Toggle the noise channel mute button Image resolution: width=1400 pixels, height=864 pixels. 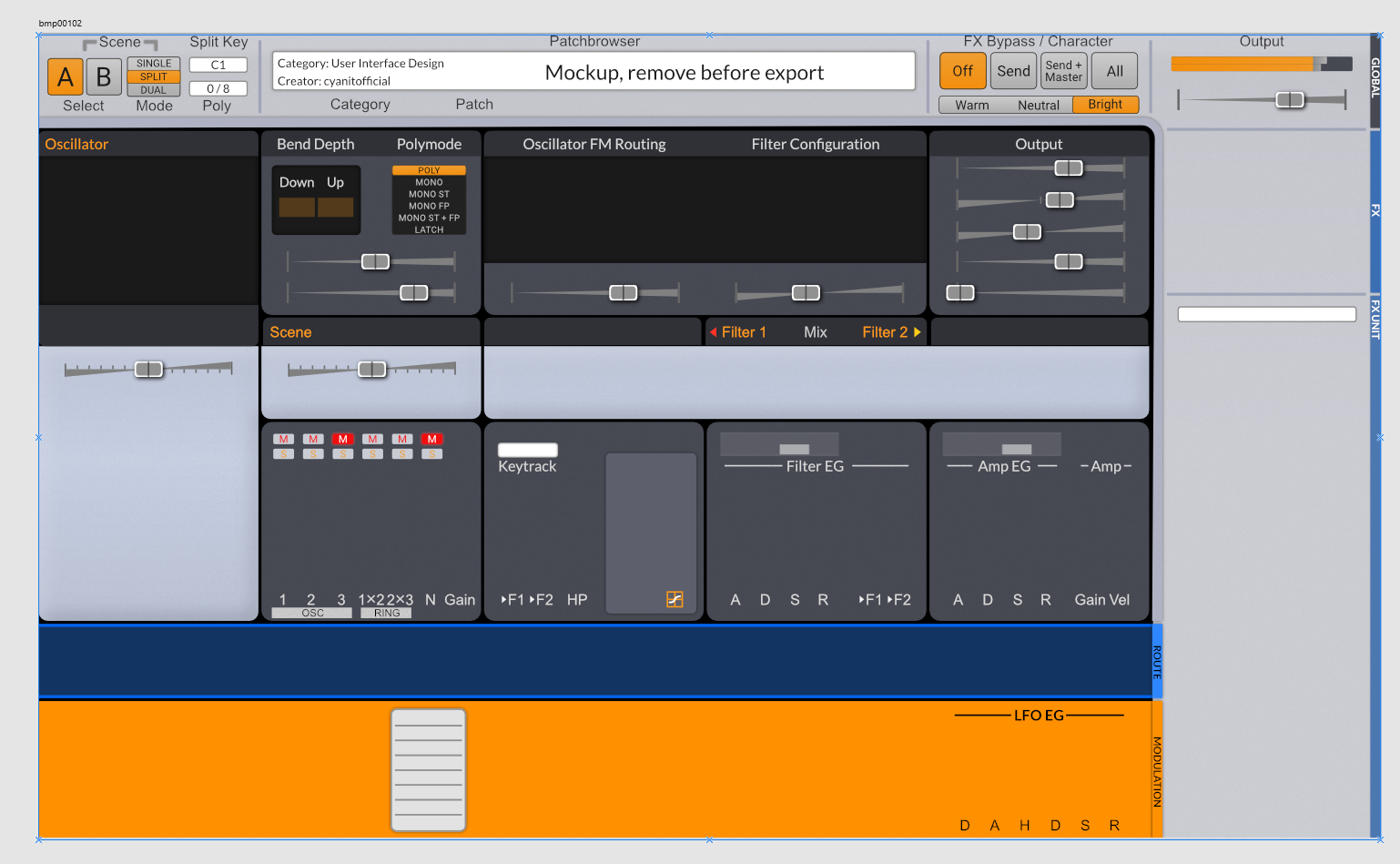(x=431, y=439)
